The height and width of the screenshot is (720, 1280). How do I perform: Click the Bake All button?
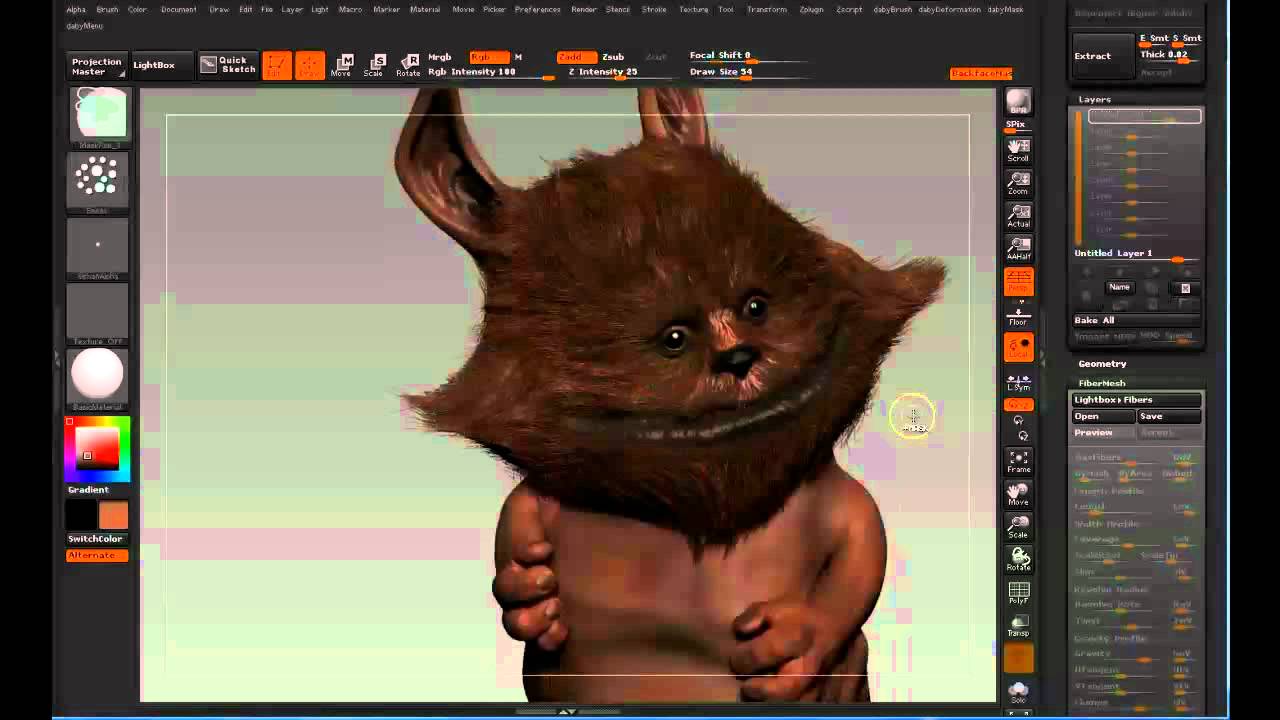tap(1136, 320)
